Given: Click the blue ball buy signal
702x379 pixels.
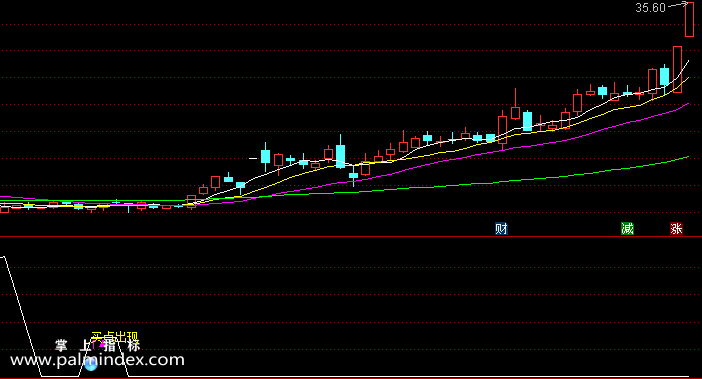Looking at the screenshot, I should [x=91, y=365].
